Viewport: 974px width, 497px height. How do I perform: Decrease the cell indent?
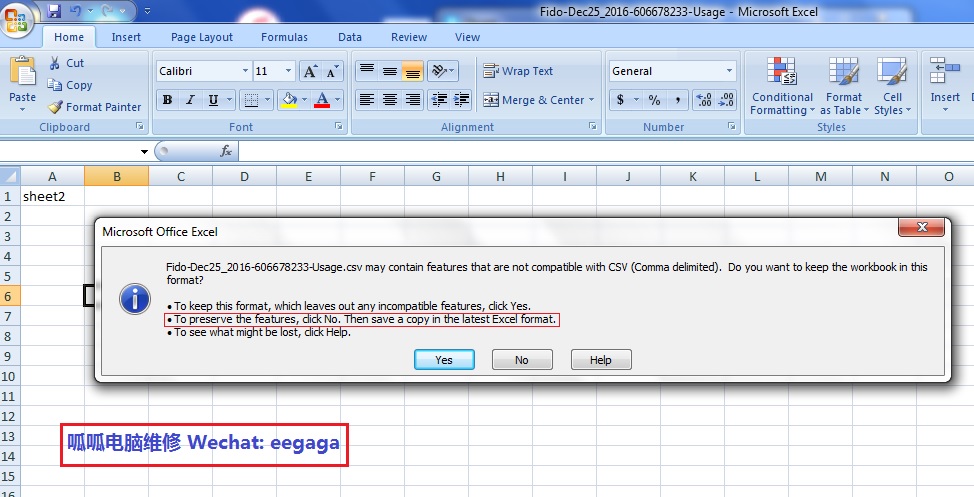[x=439, y=99]
